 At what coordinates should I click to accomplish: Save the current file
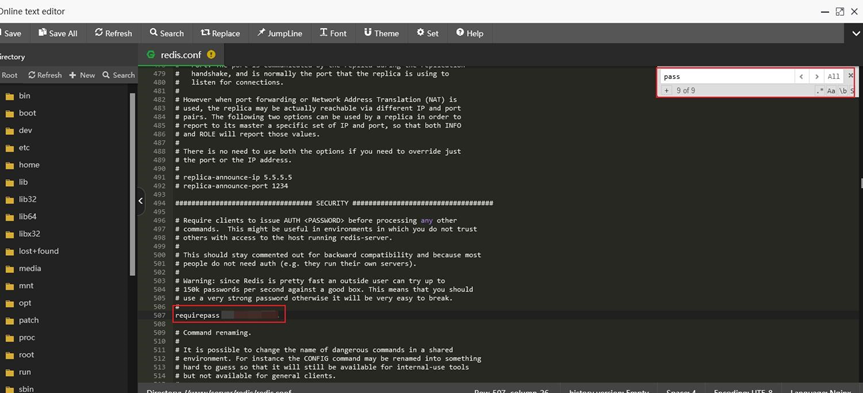(12, 33)
